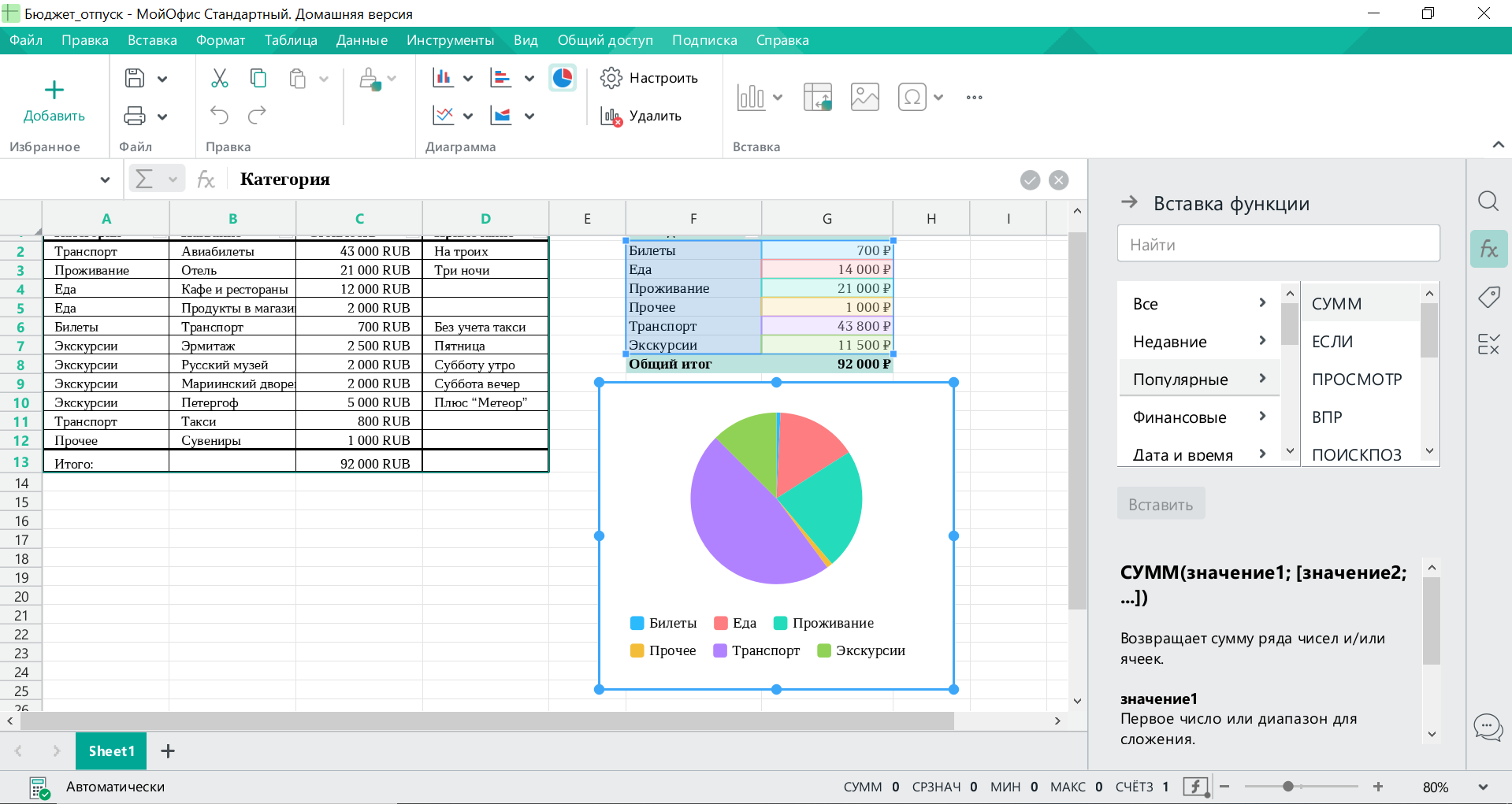The image size is (1512, 804).
Task: Click the comments speech bubble icon
Action: [1488, 726]
